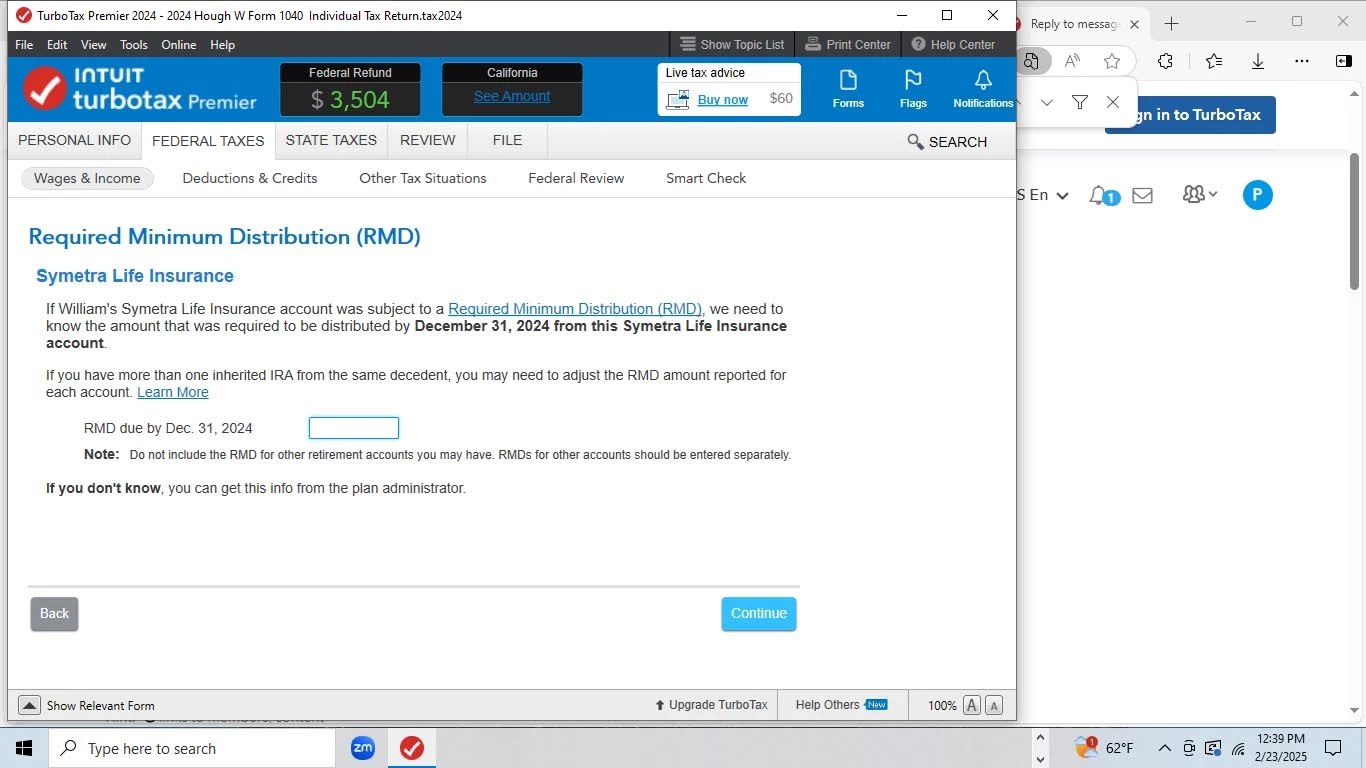This screenshot has height=768, width=1366.
Task: Select the Deductions & Credits section
Action: pos(250,178)
